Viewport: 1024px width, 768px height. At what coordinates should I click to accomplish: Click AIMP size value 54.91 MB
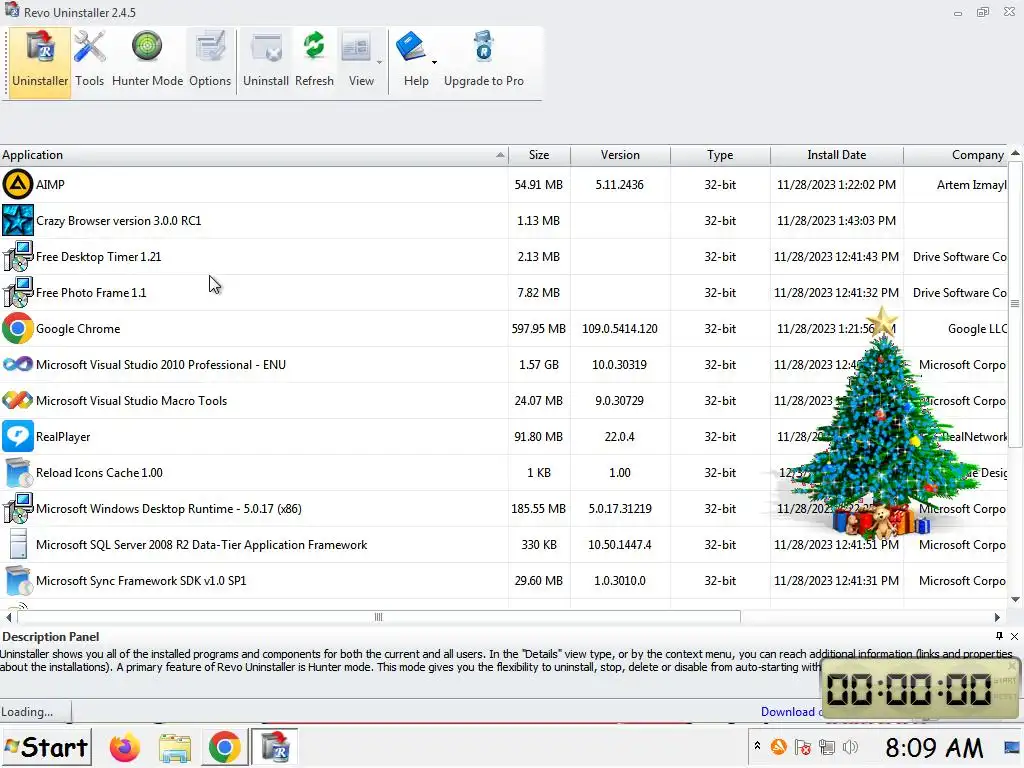click(x=538, y=185)
